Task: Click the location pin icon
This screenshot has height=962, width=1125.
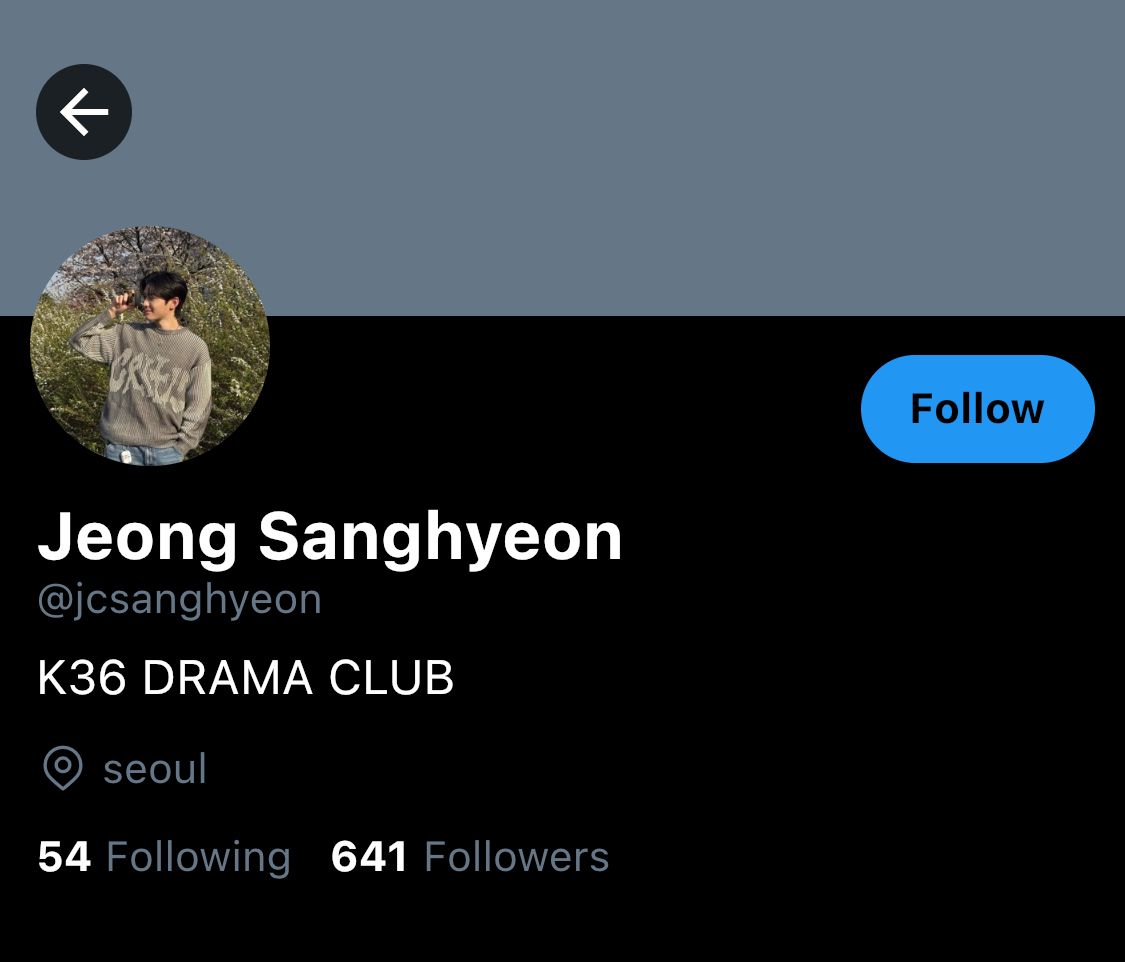Action: click(63, 768)
